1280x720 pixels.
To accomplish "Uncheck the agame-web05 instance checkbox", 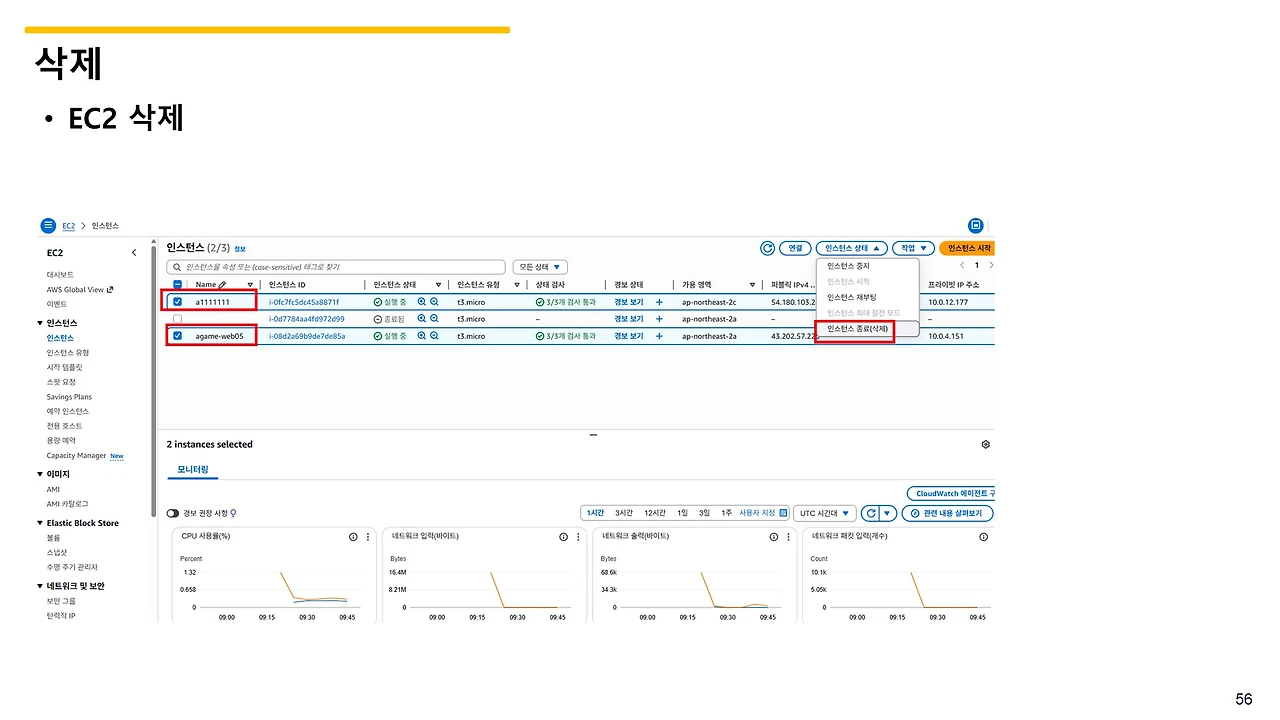I will coord(177,336).
